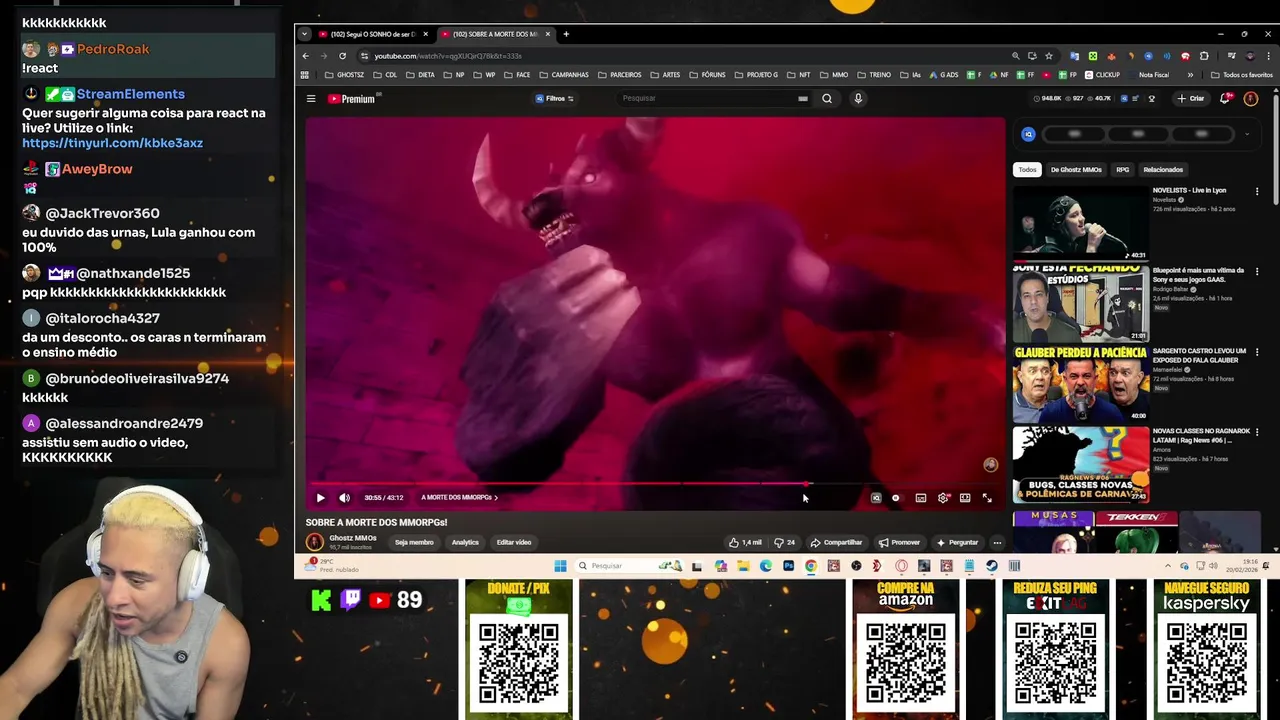Open the Ghostz MMOs channel avatar
This screenshot has height=720, width=1280.
[315, 542]
